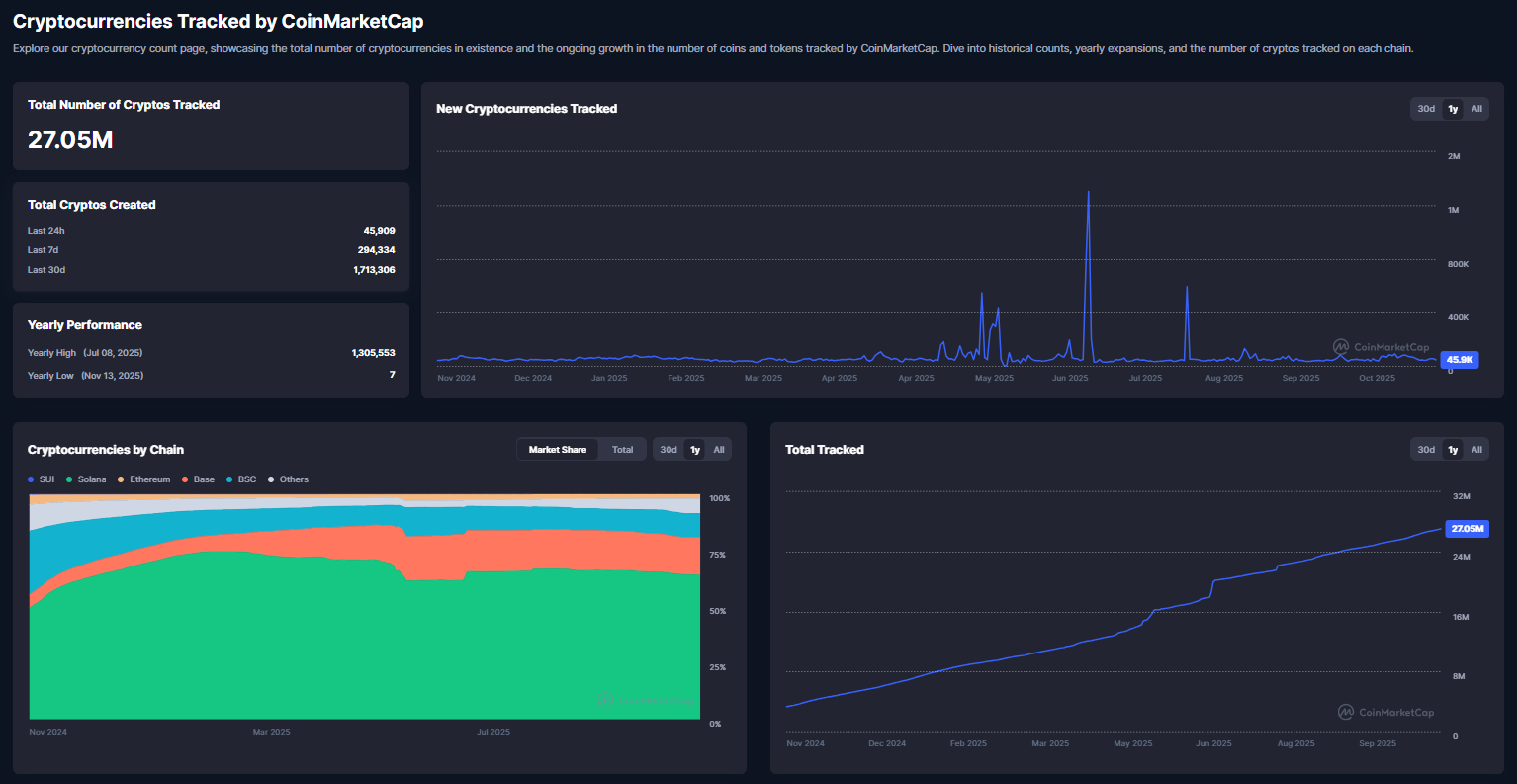
Task: Click the June 2025 peak spike in chart
Action: [x=1089, y=194]
